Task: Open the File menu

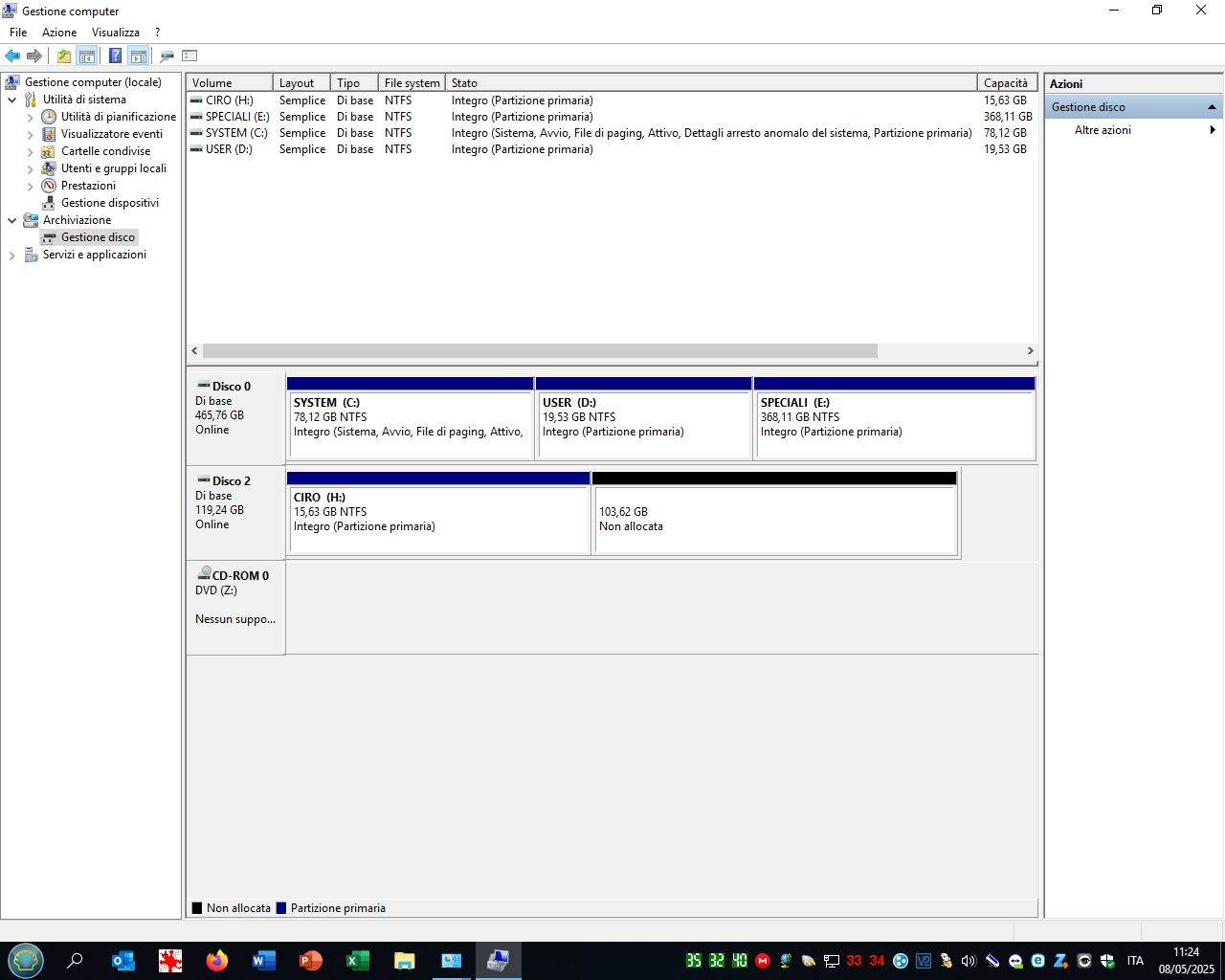Action: (18, 33)
